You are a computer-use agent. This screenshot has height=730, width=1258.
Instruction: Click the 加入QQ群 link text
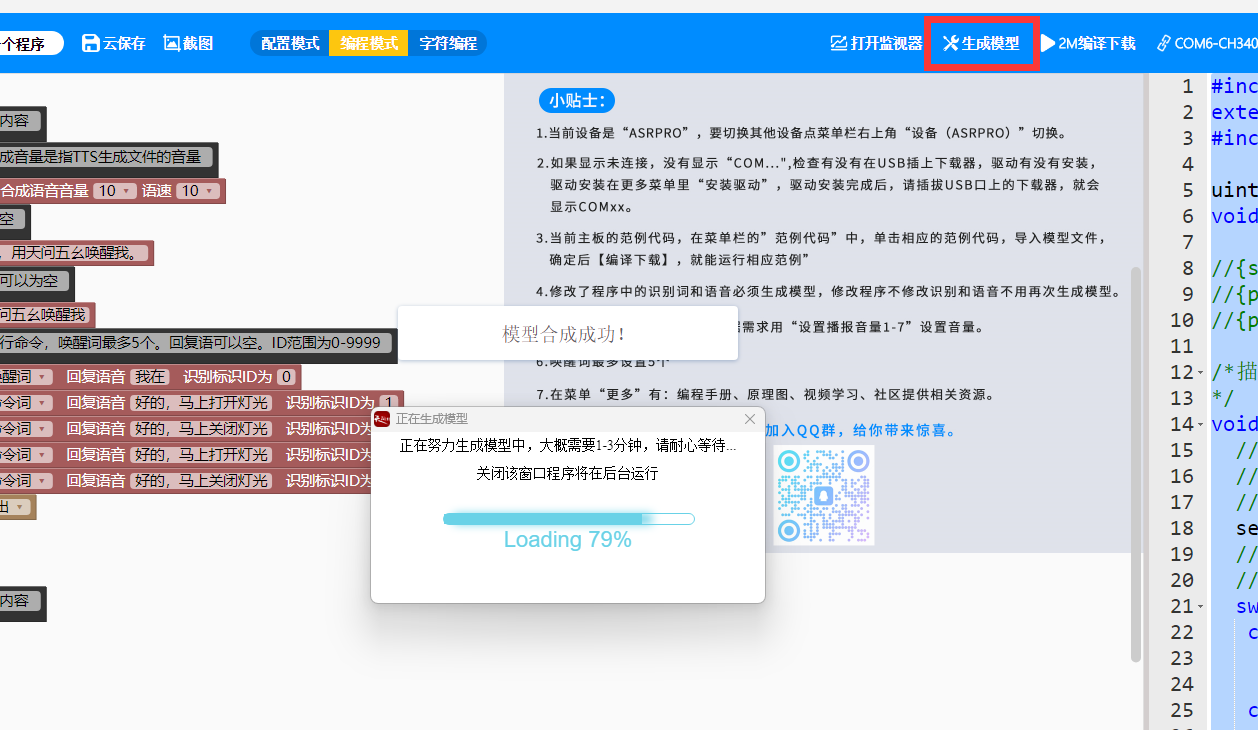click(x=860, y=430)
